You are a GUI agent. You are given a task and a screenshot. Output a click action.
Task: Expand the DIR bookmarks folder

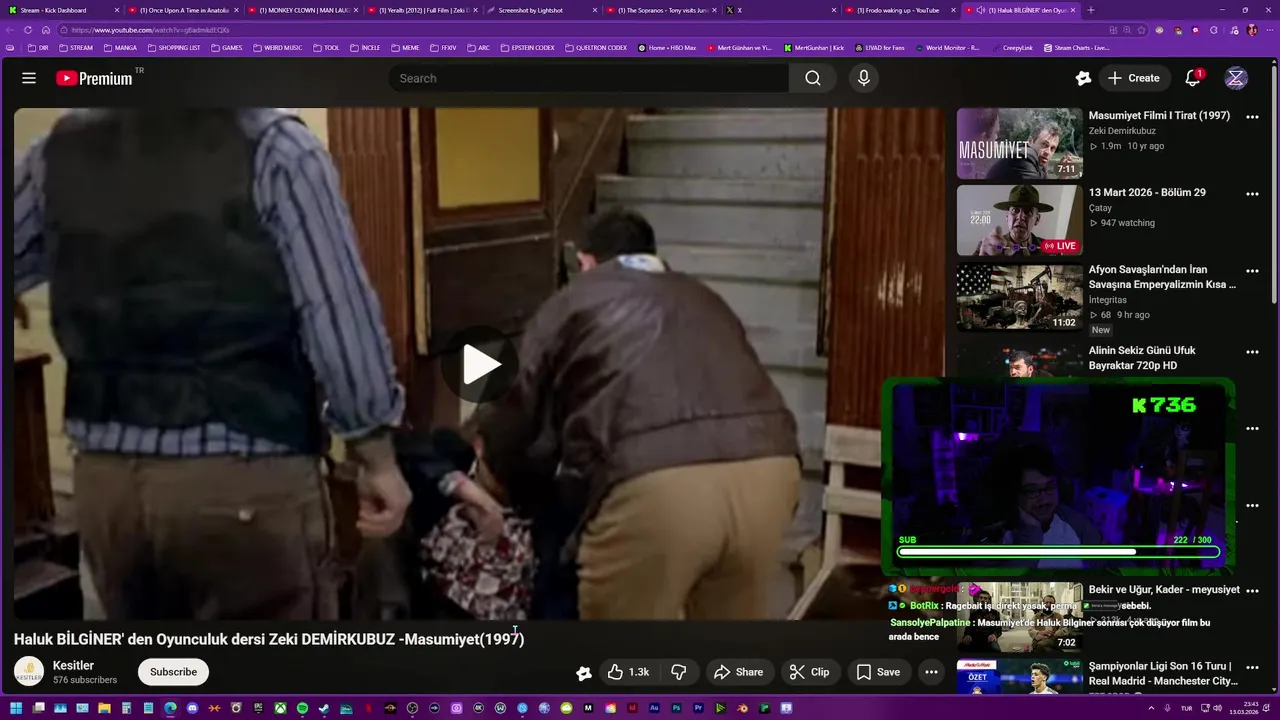point(38,47)
